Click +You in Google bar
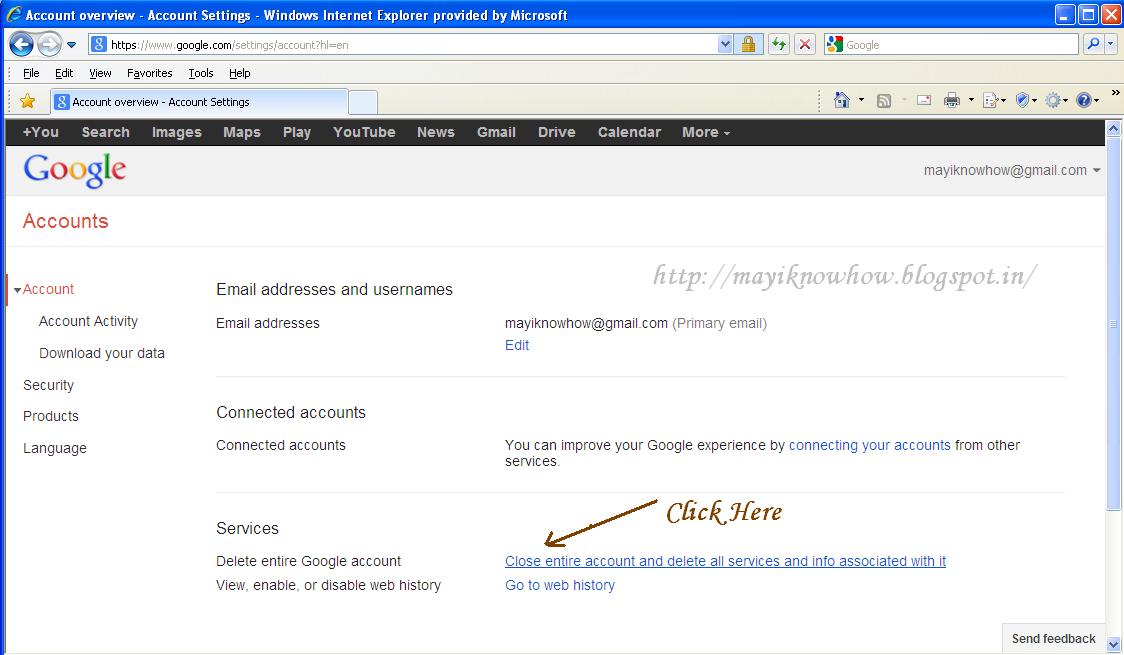The image size is (1124, 655). click(41, 133)
